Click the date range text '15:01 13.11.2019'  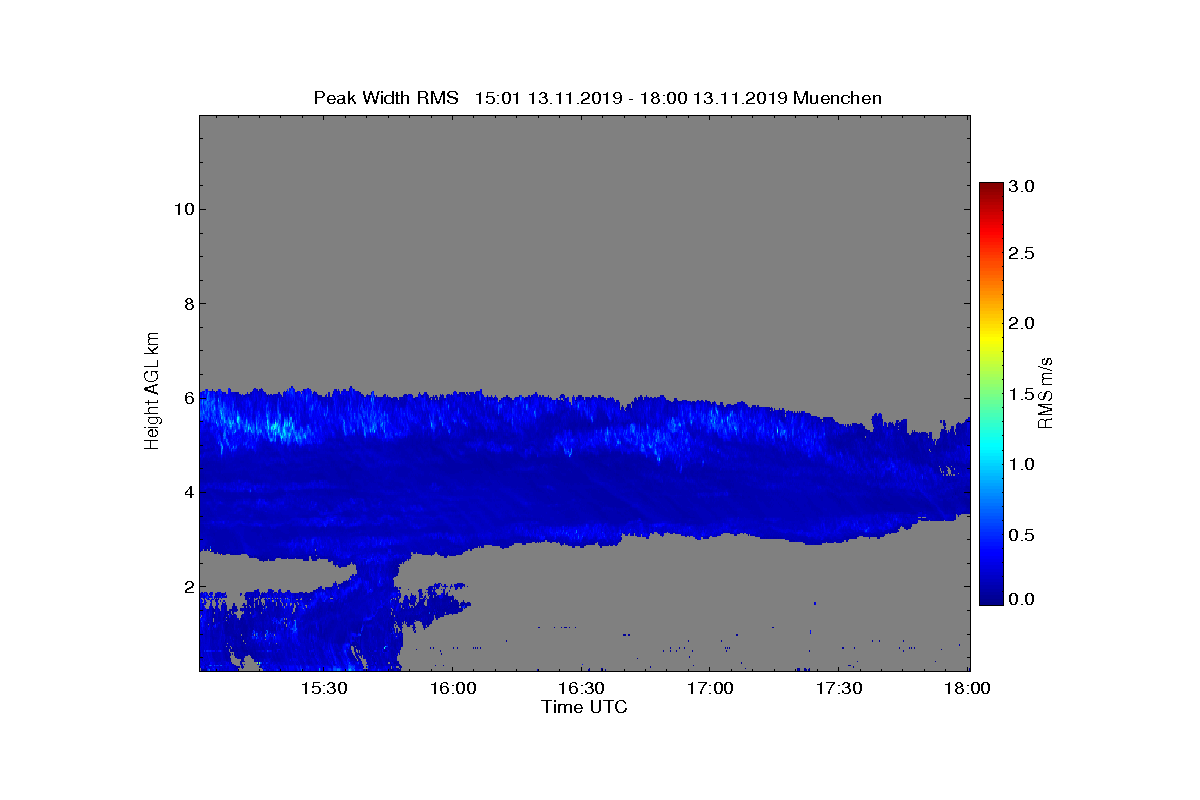pyautogui.click(x=549, y=98)
